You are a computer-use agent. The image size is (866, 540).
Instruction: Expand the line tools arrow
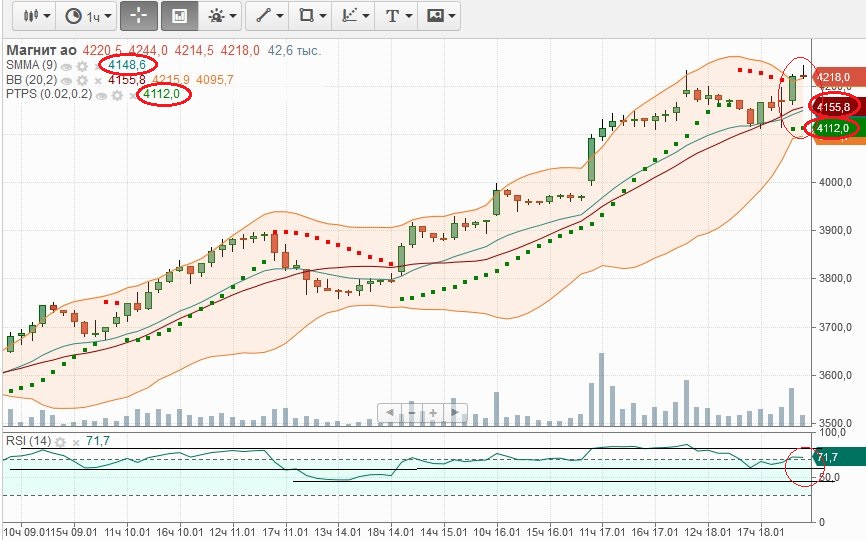tap(280, 16)
